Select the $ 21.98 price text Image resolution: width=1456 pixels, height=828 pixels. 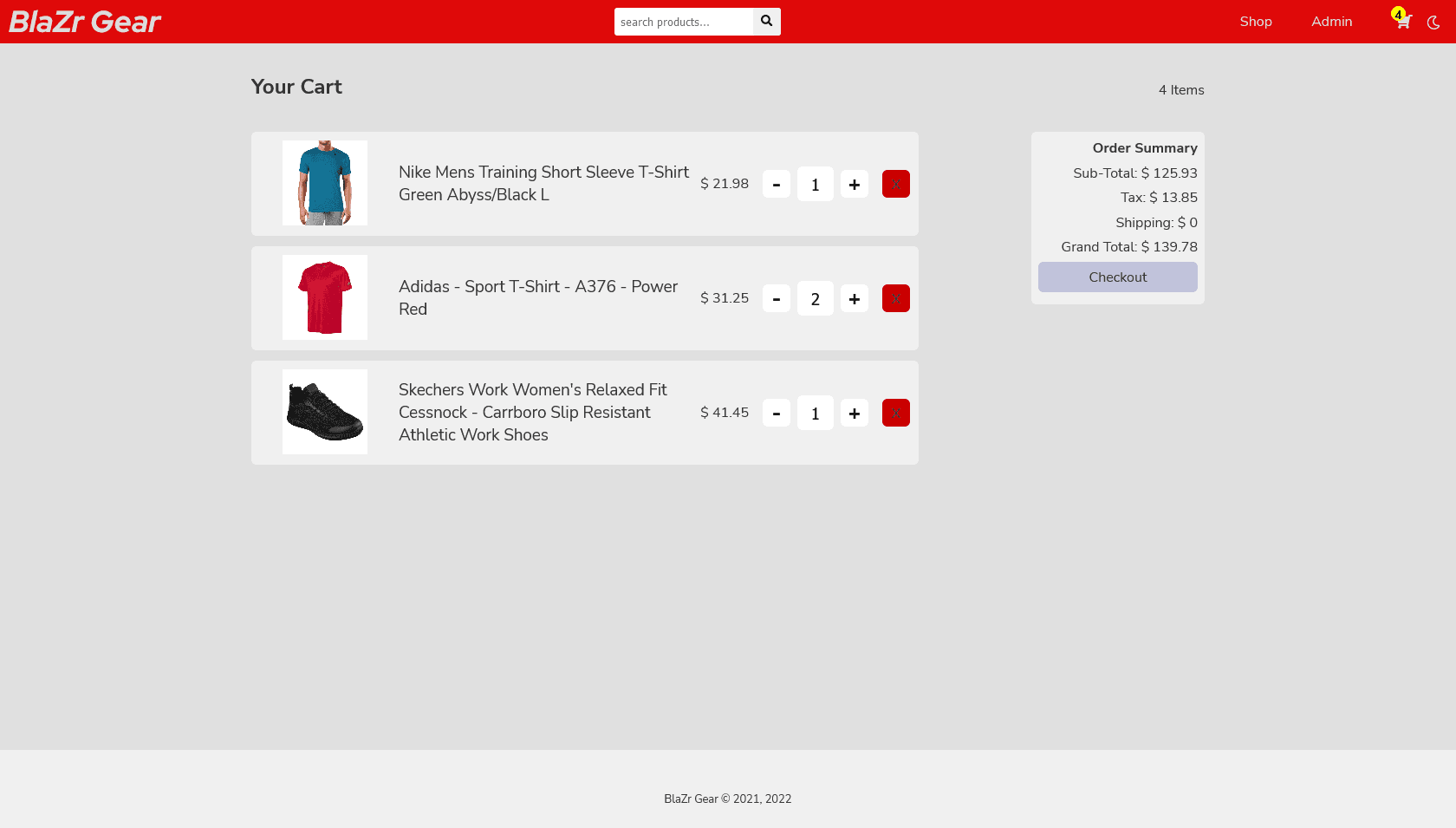725,184
